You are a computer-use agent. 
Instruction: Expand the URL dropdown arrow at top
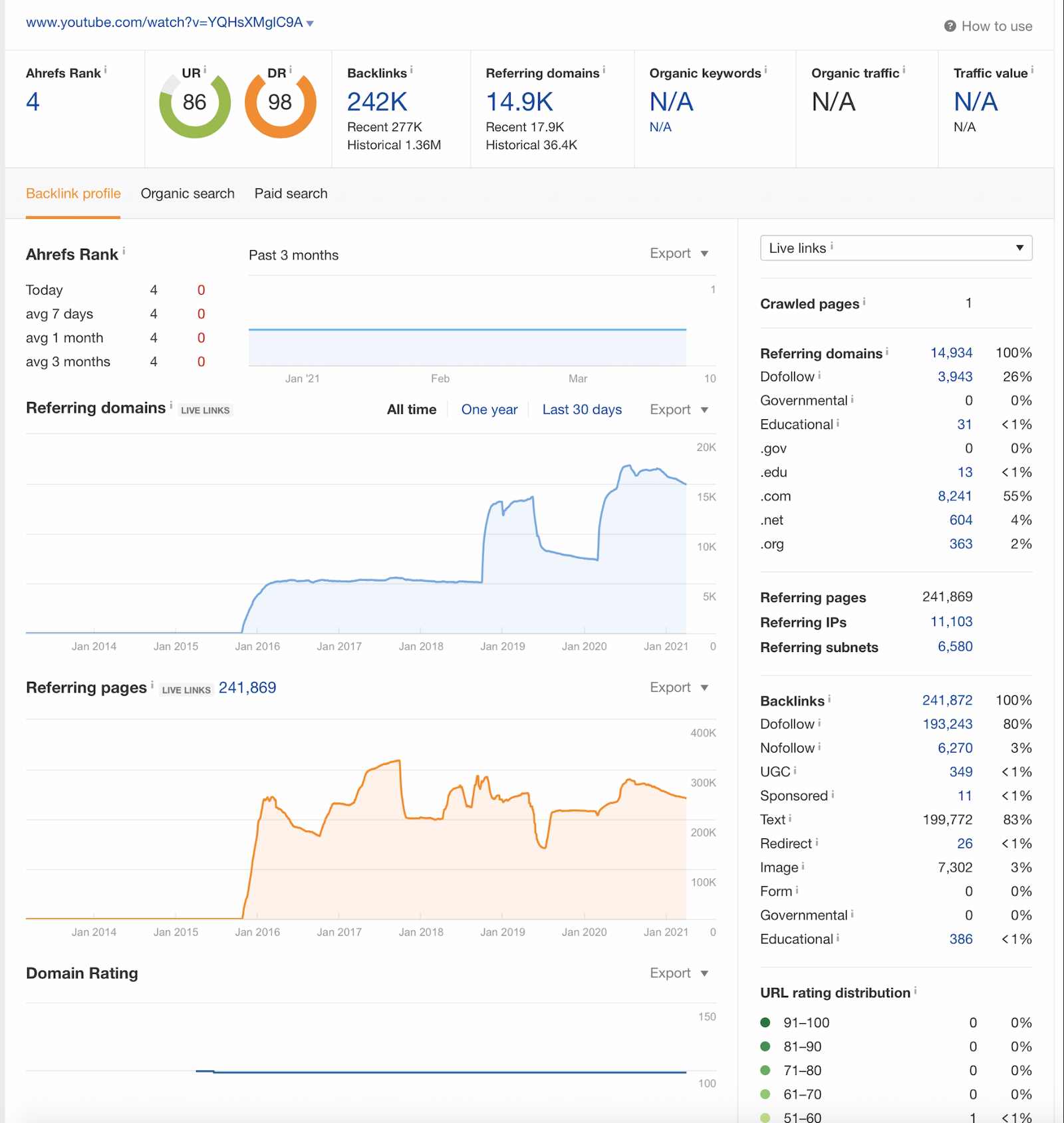(x=311, y=24)
